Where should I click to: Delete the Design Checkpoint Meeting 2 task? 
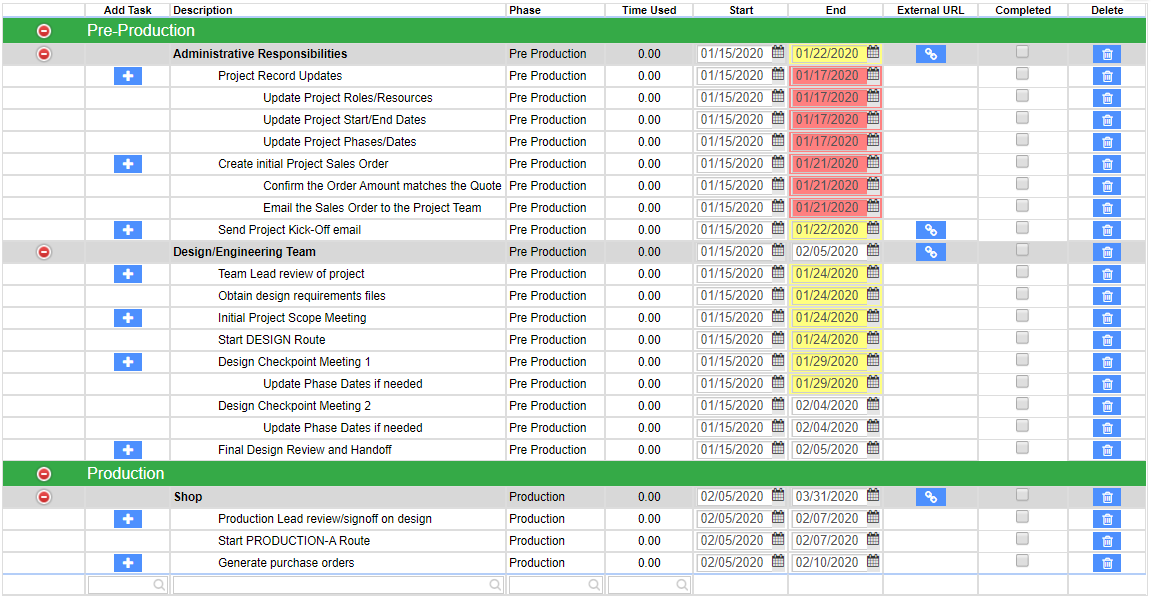[1106, 407]
